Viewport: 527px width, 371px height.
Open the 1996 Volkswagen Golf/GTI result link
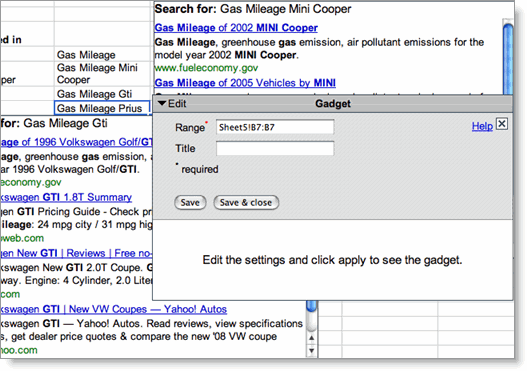76,142
